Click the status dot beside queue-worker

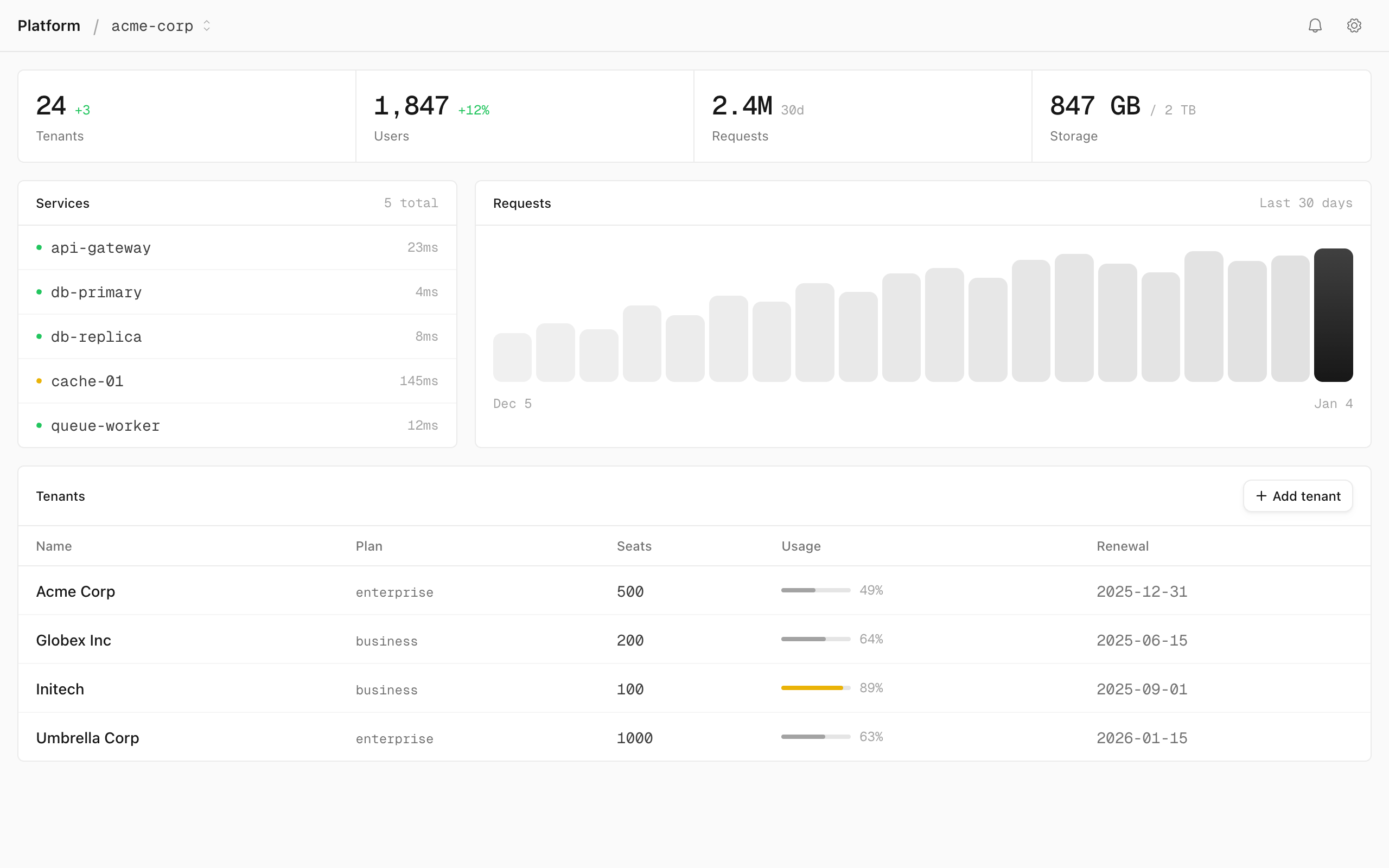pos(39,425)
